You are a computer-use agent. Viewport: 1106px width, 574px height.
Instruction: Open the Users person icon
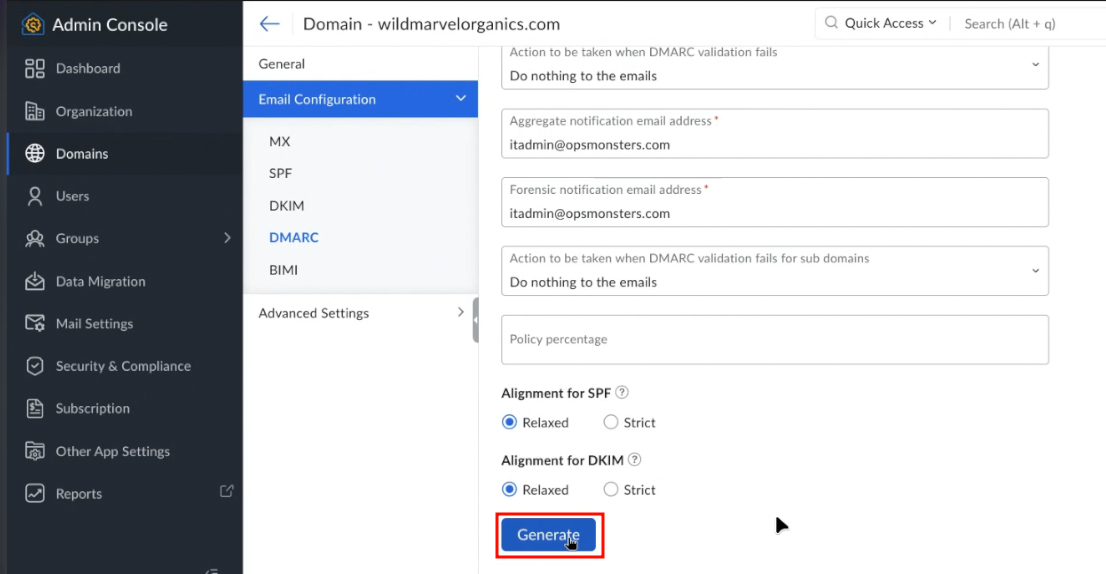coord(35,196)
